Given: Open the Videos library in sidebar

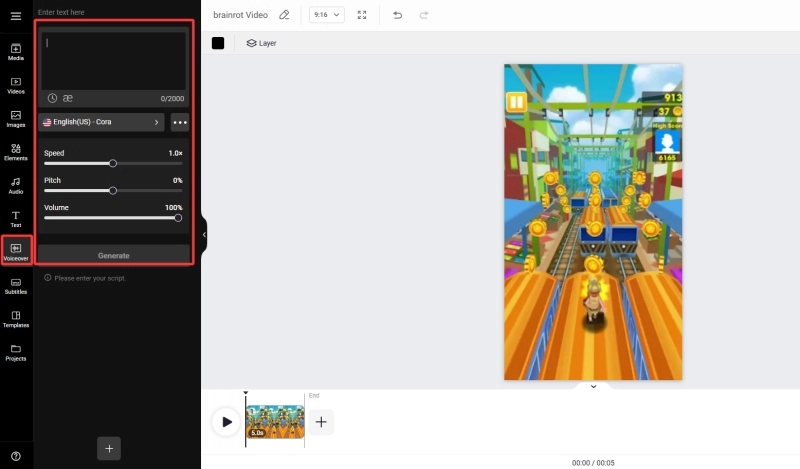Looking at the screenshot, I should click(16, 85).
